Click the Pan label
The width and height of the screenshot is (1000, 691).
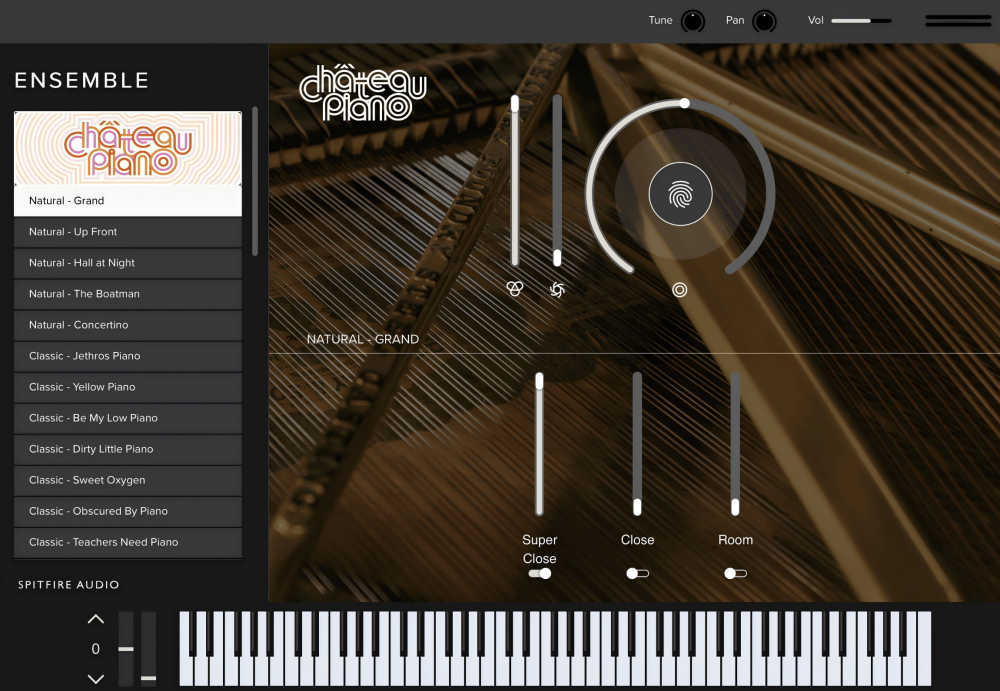pyautogui.click(x=735, y=20)
